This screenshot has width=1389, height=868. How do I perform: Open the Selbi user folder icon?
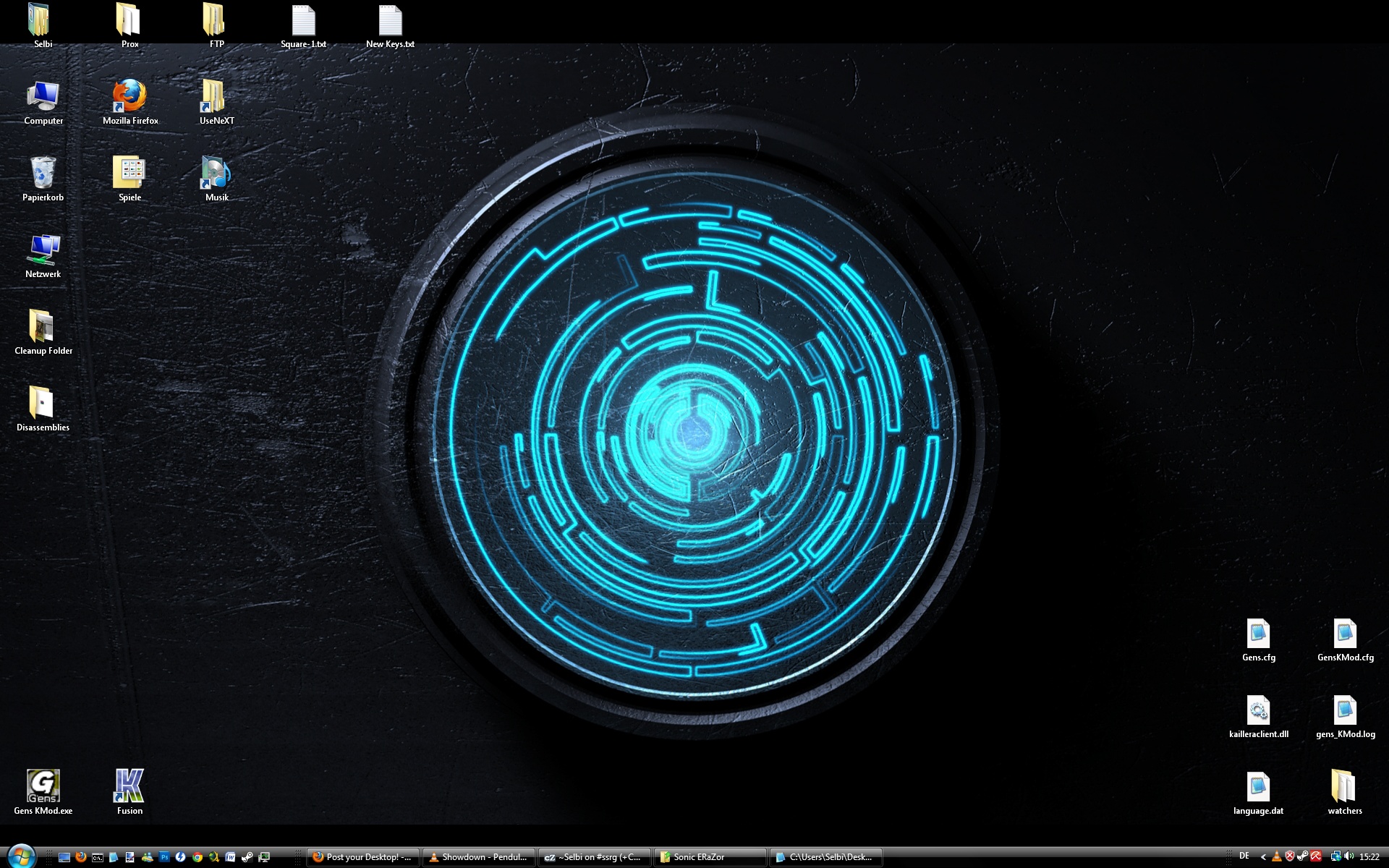(43, 26)
